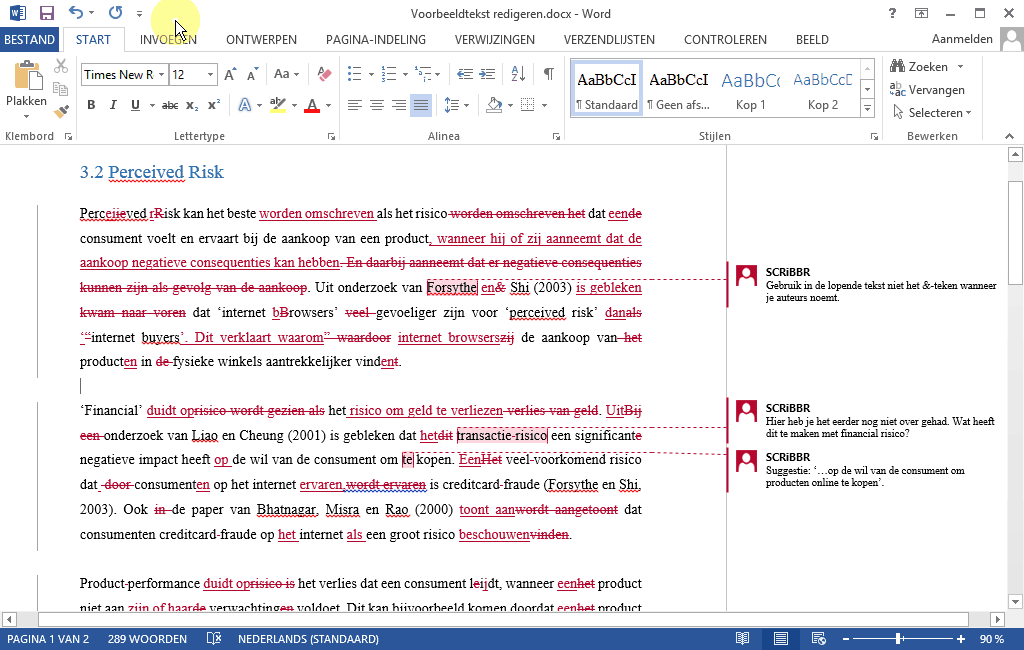The image size is (1024, 650).
Task: Toggle paragraph marks display
Action: point(549,74)
